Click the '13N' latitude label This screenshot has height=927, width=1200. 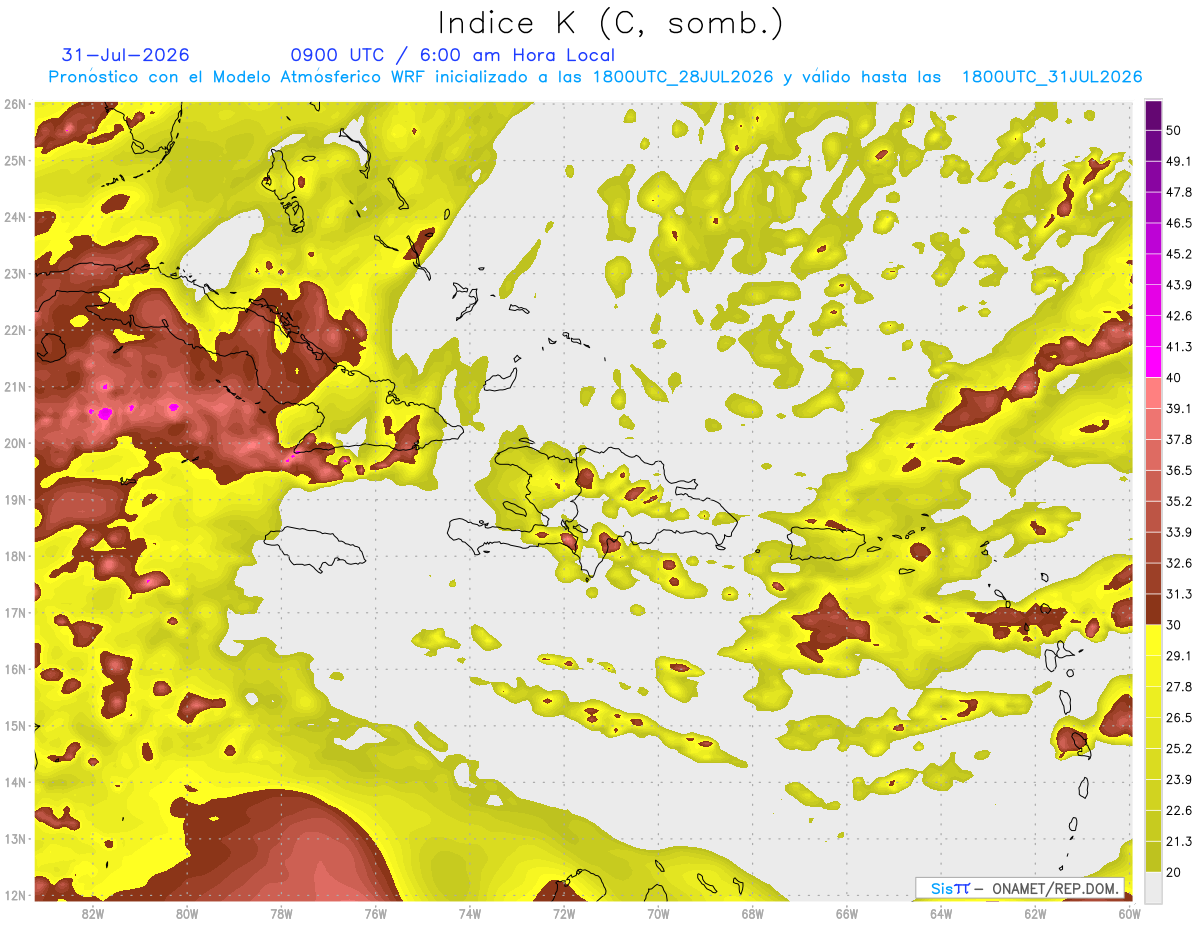coord(15,839)
